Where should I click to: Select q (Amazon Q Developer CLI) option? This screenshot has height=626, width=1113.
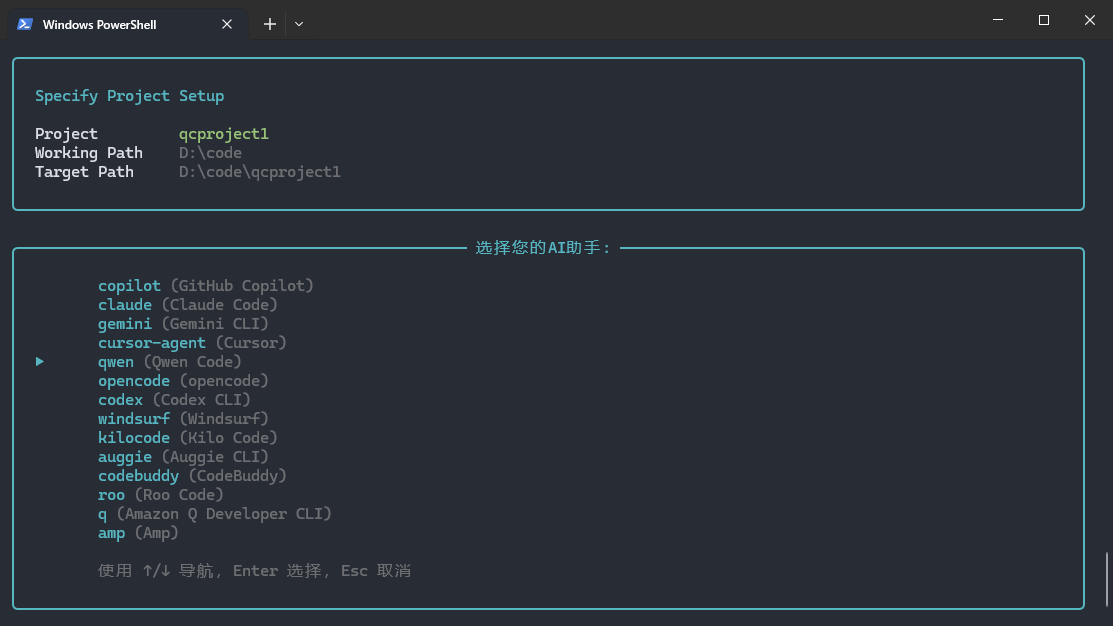(x=101, y=513)
